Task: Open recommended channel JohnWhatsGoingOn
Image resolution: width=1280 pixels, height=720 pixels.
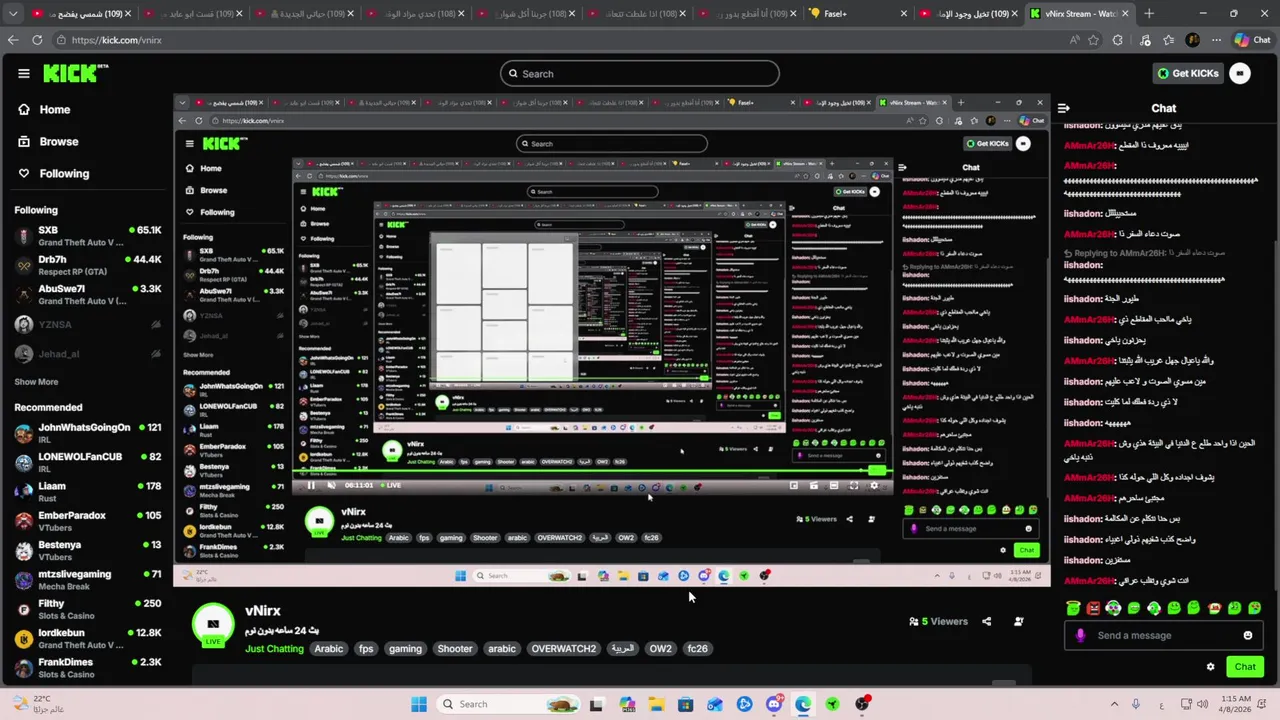Action: pos(88,433)
